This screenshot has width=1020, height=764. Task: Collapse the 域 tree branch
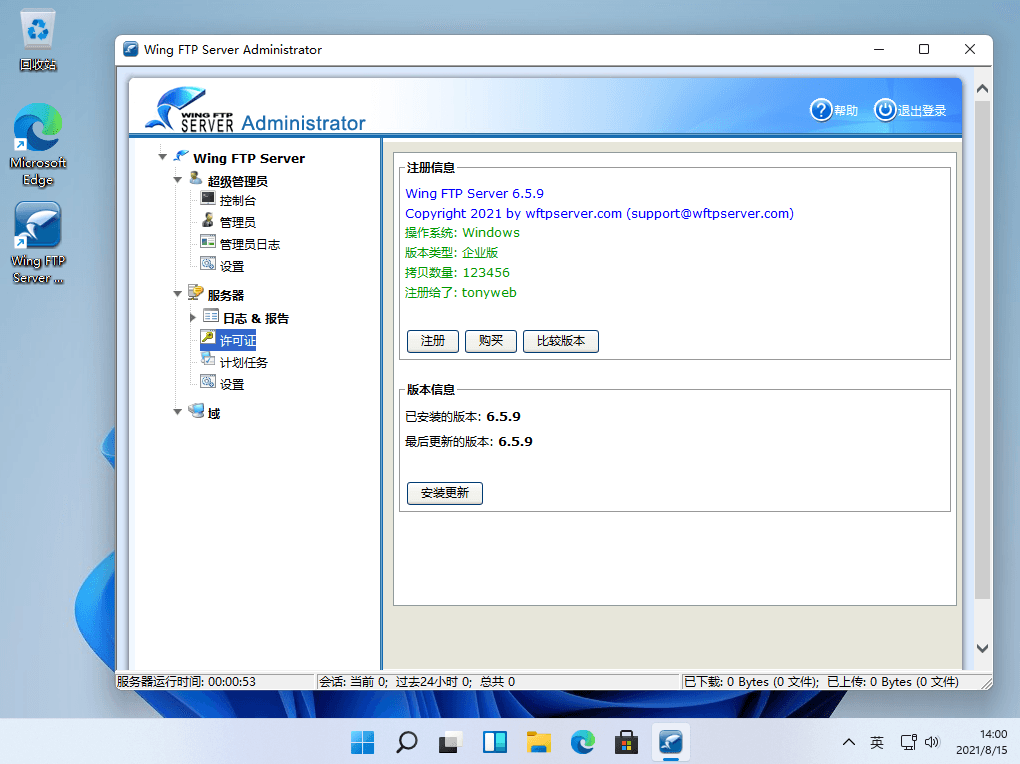point(178,411)
